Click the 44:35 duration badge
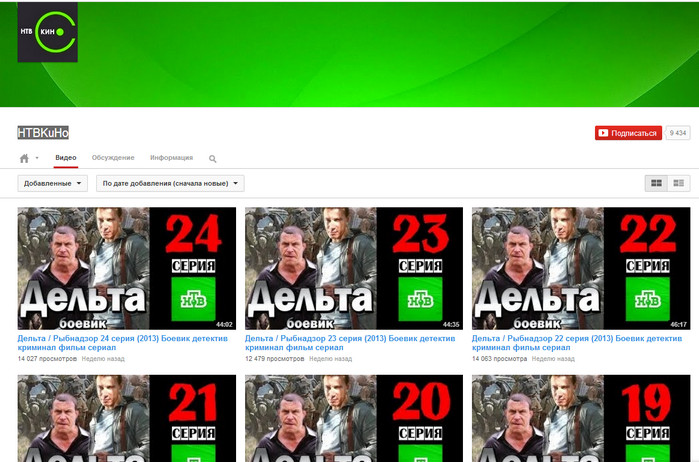 451,324
